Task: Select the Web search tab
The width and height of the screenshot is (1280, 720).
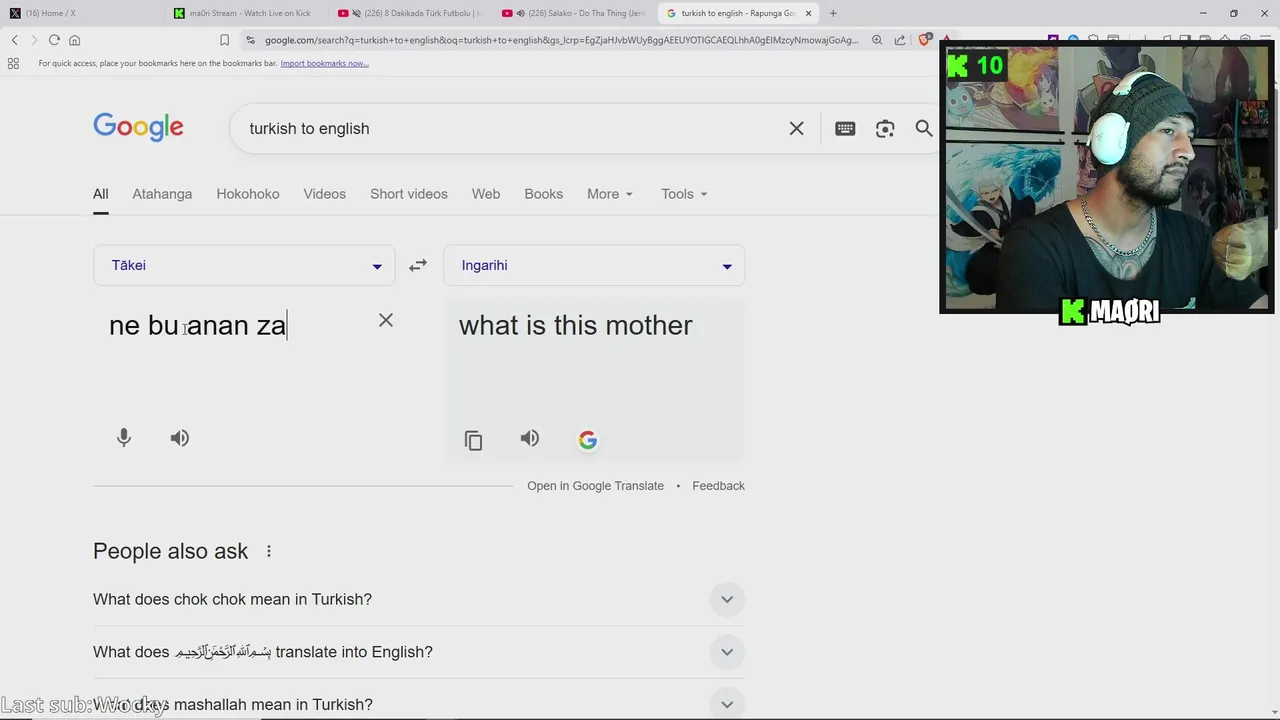Action: tap(486, 194)
